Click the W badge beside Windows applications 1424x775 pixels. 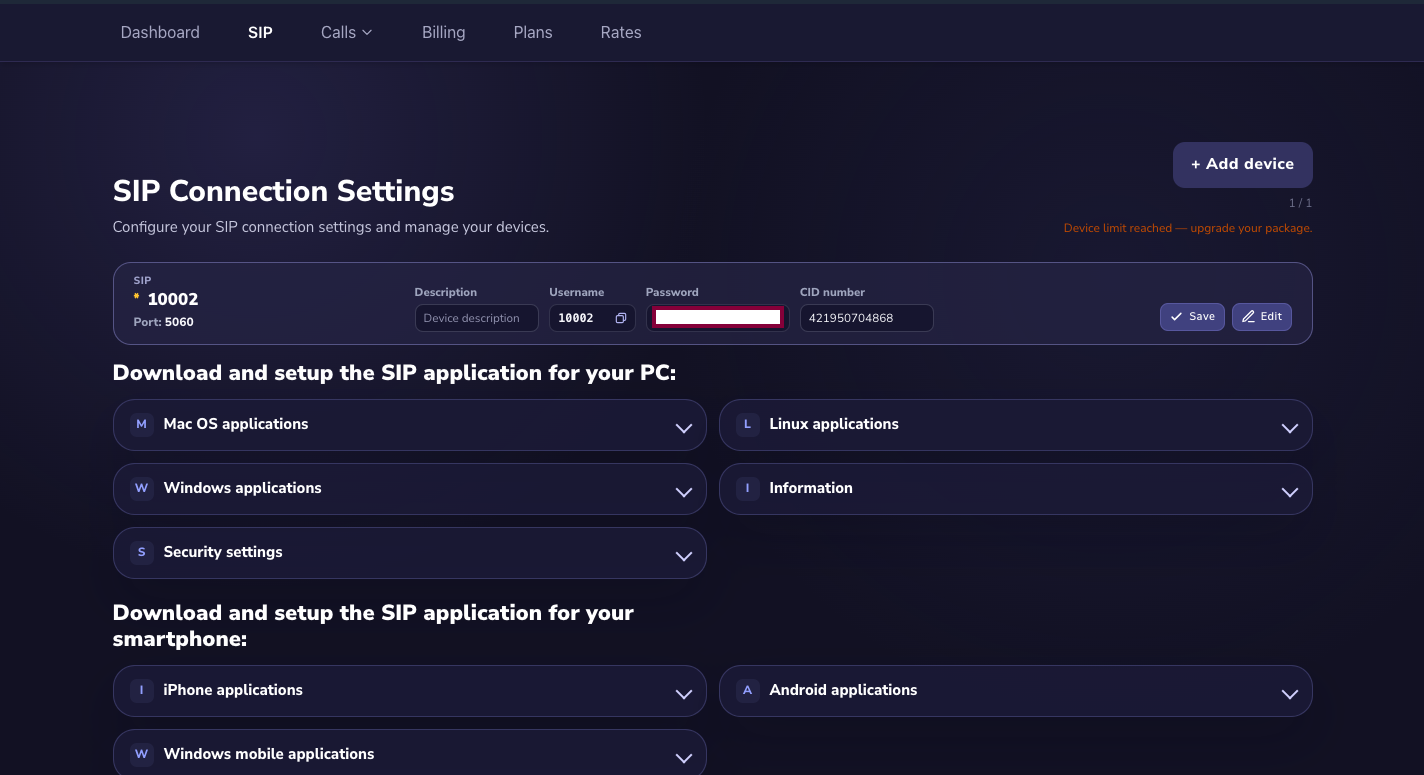[x=142, y=489]
